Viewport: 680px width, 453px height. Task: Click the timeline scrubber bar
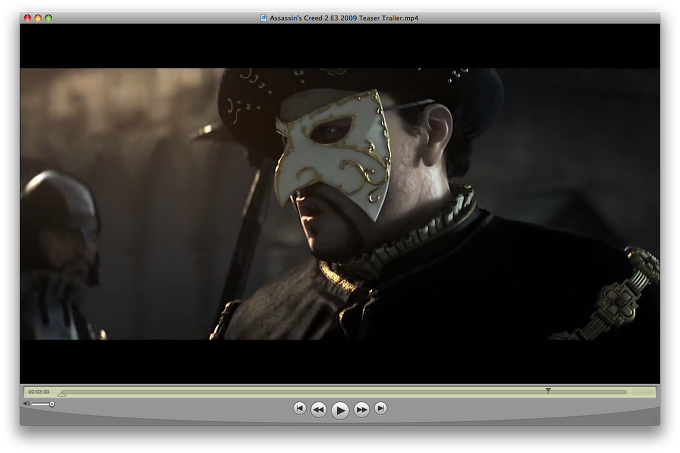[345, 392]
